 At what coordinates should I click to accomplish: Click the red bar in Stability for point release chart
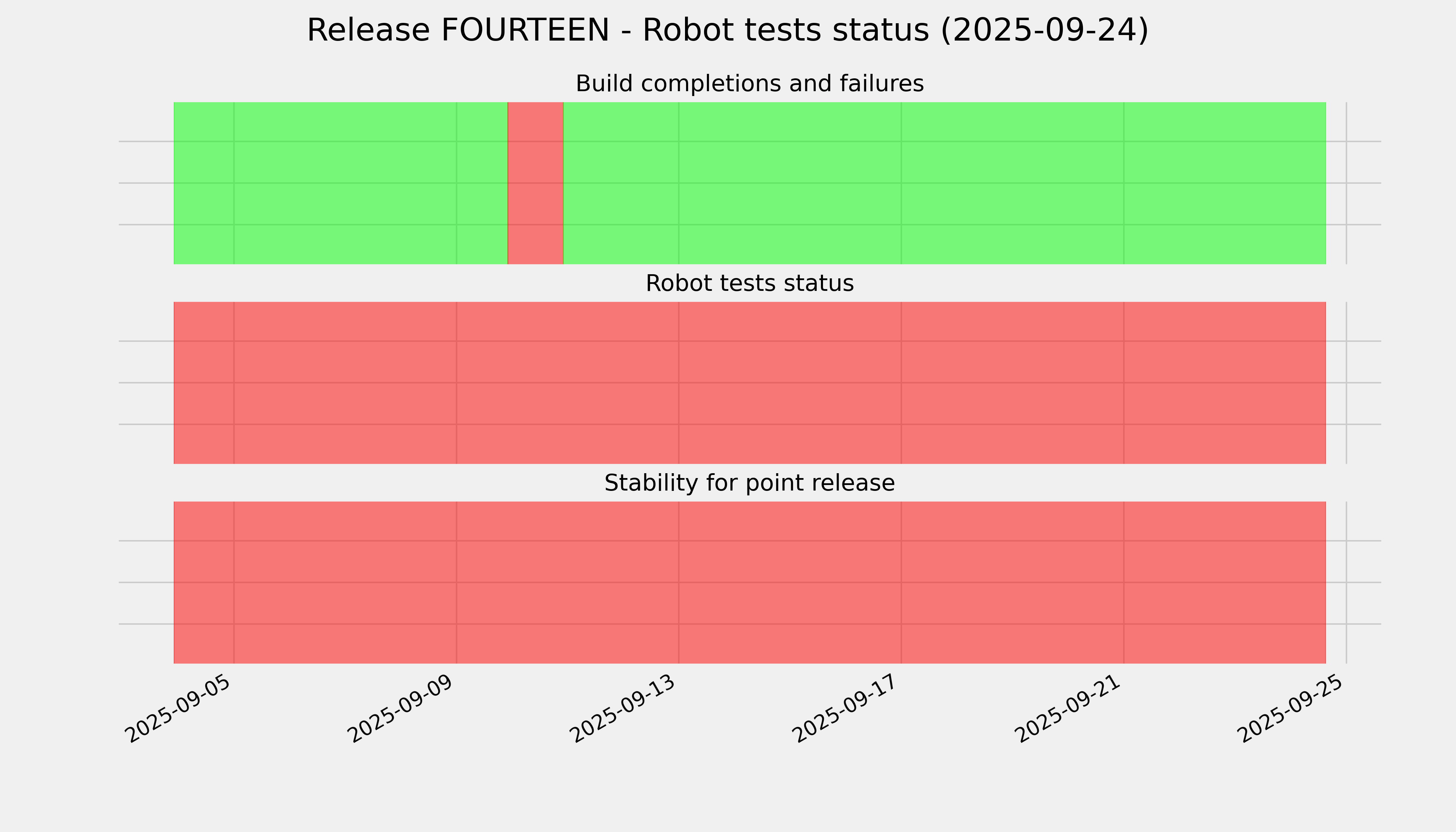click(749, 582)
